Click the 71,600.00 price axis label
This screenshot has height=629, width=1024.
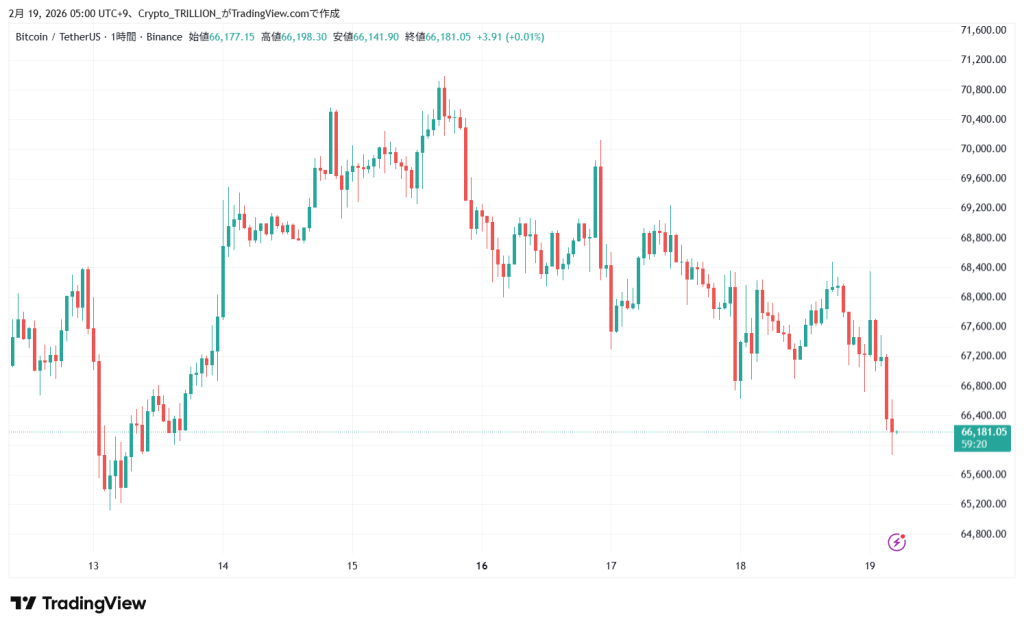pyautogui.click(x=982, y=30)
